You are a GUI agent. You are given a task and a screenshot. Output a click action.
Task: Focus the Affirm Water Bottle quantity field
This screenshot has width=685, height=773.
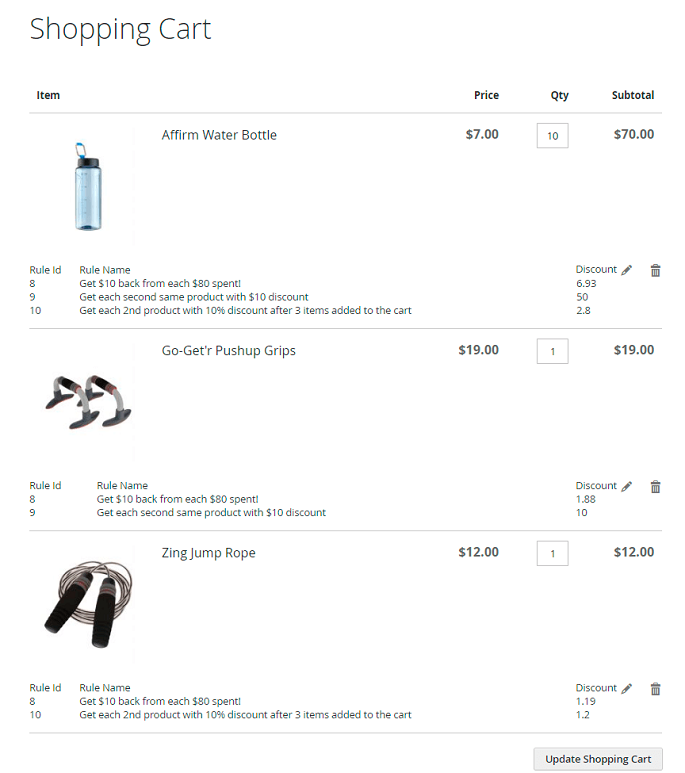click(x=552, y=136)
